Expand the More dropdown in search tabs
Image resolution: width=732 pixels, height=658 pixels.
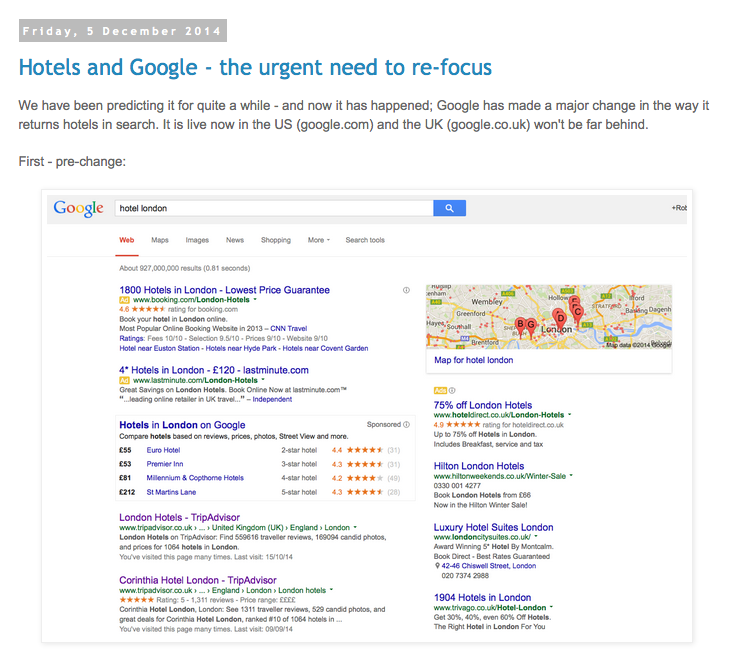(x=318, y=240)
